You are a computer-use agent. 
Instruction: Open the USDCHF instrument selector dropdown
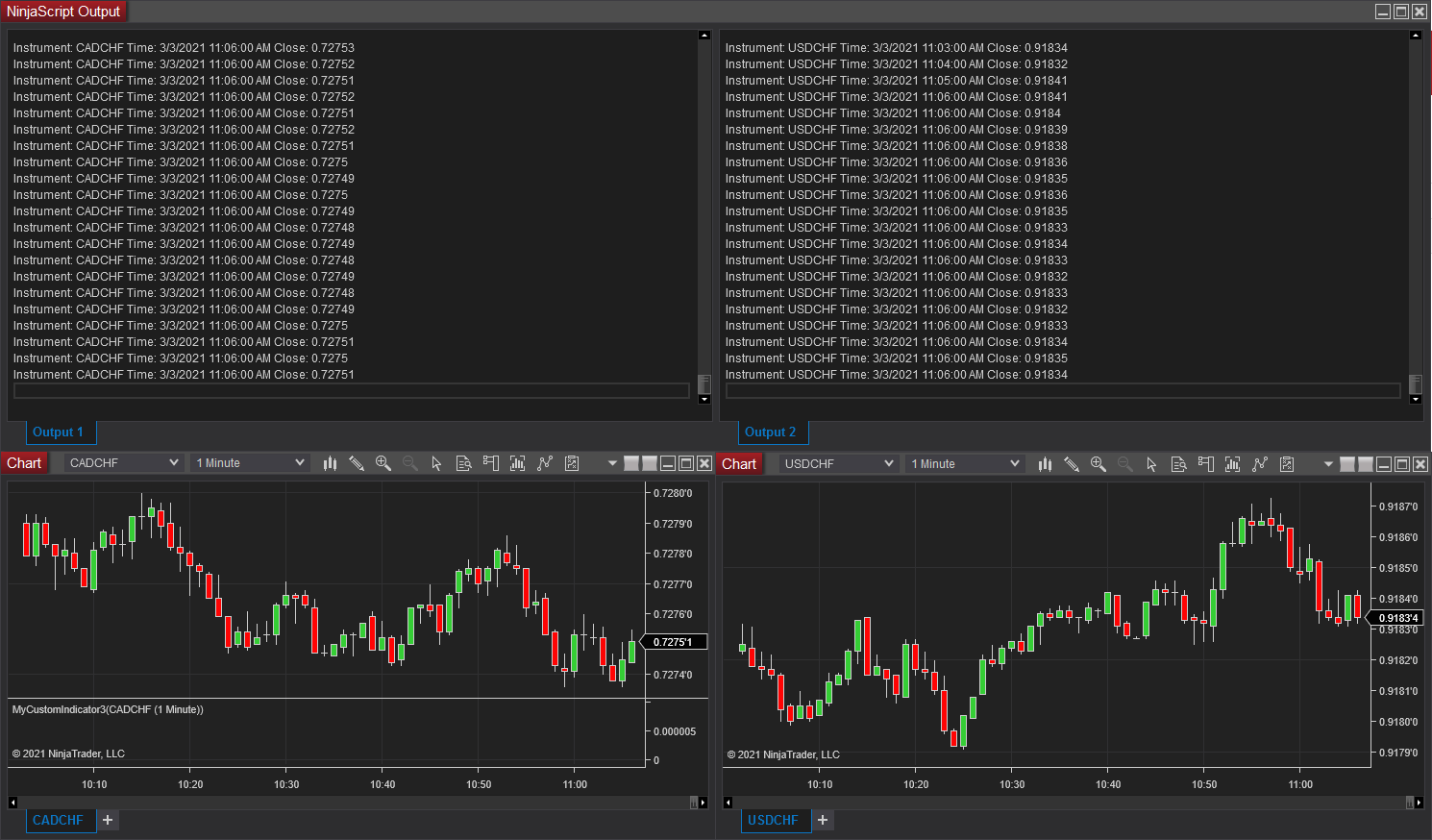(x=838, y=464)
